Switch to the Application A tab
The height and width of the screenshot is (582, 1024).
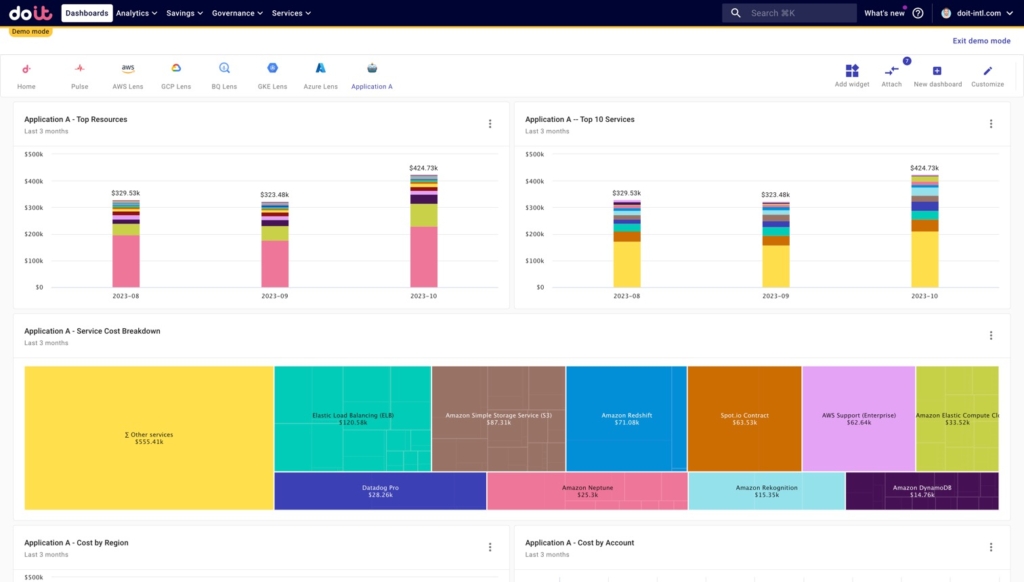pyautogui.click(x=372, y=76)
